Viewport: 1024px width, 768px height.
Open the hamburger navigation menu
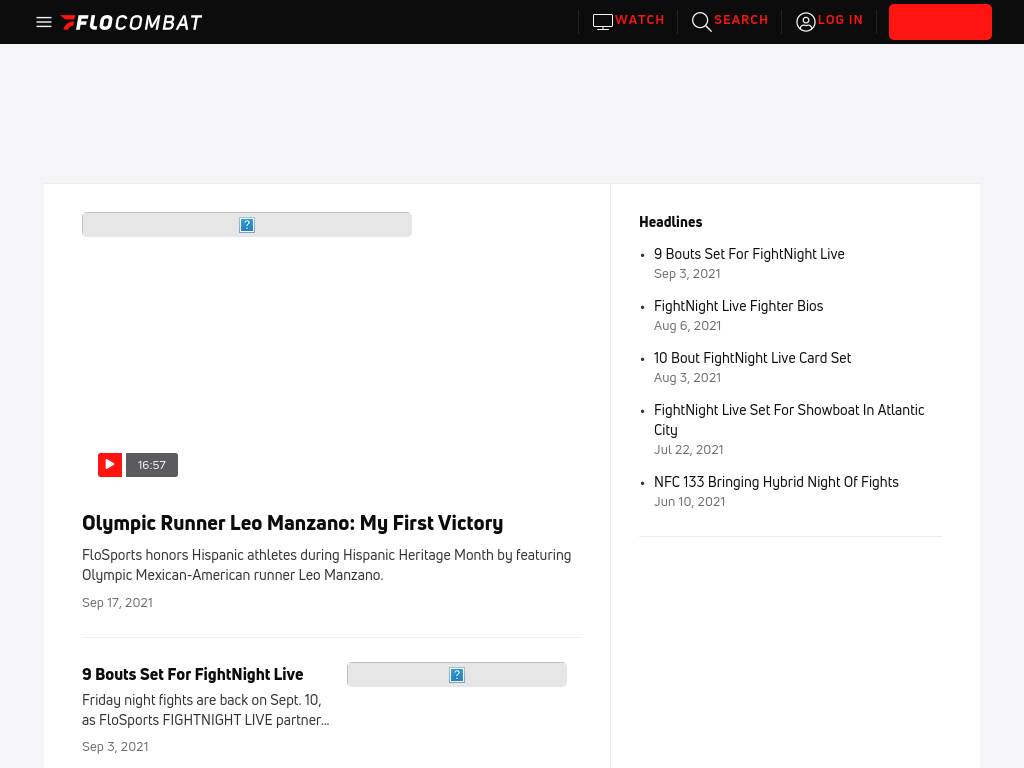point(44,22)
